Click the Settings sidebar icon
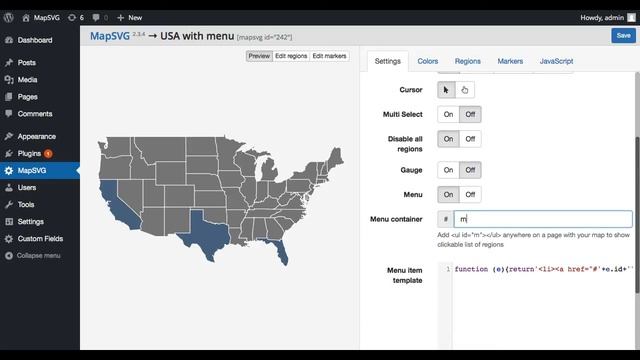Screen dimensions: 640x360 [9, 222]
